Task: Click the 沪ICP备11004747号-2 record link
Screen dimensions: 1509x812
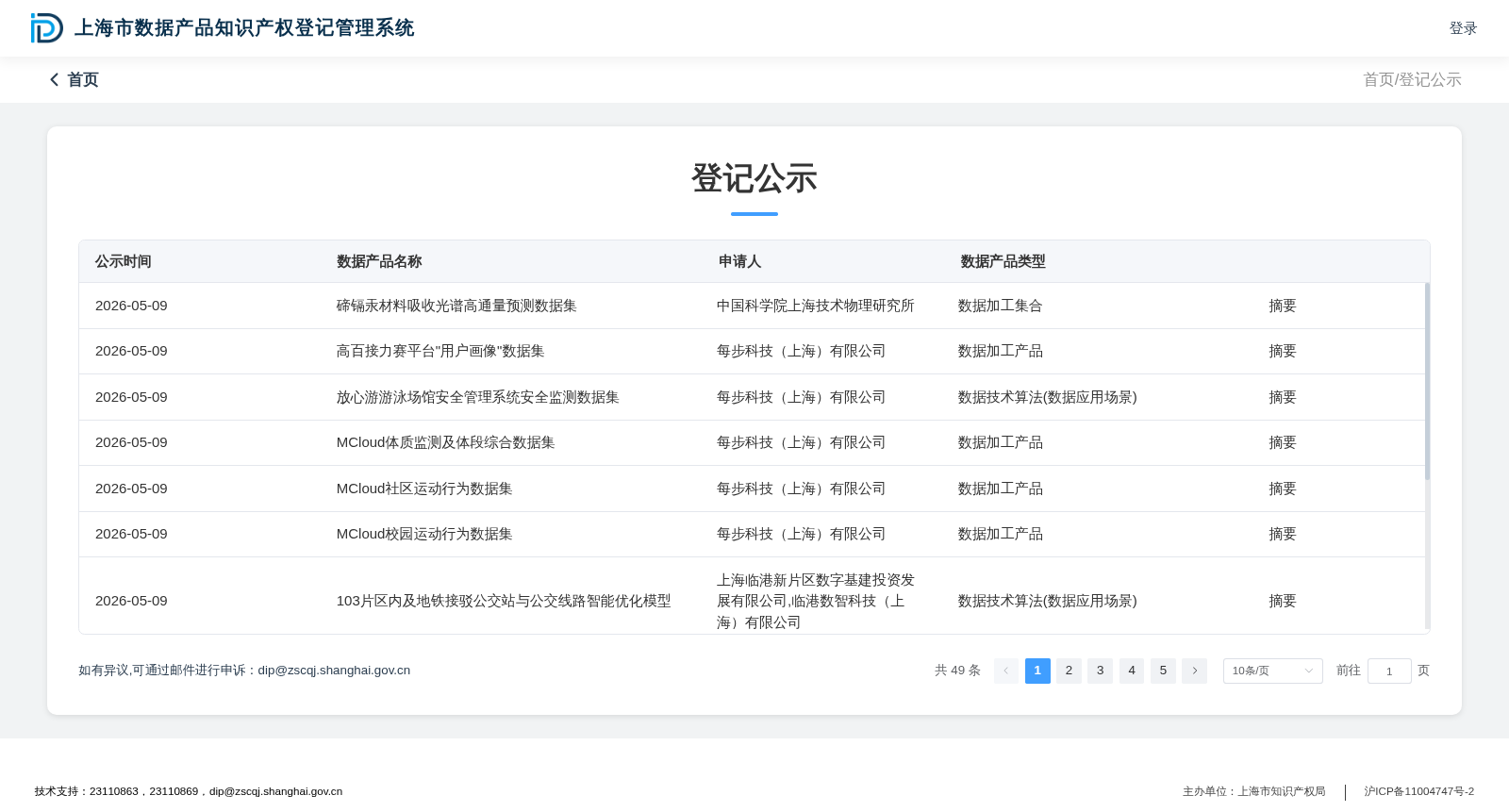Action: pyautogui.click(x=1418, y=791)
